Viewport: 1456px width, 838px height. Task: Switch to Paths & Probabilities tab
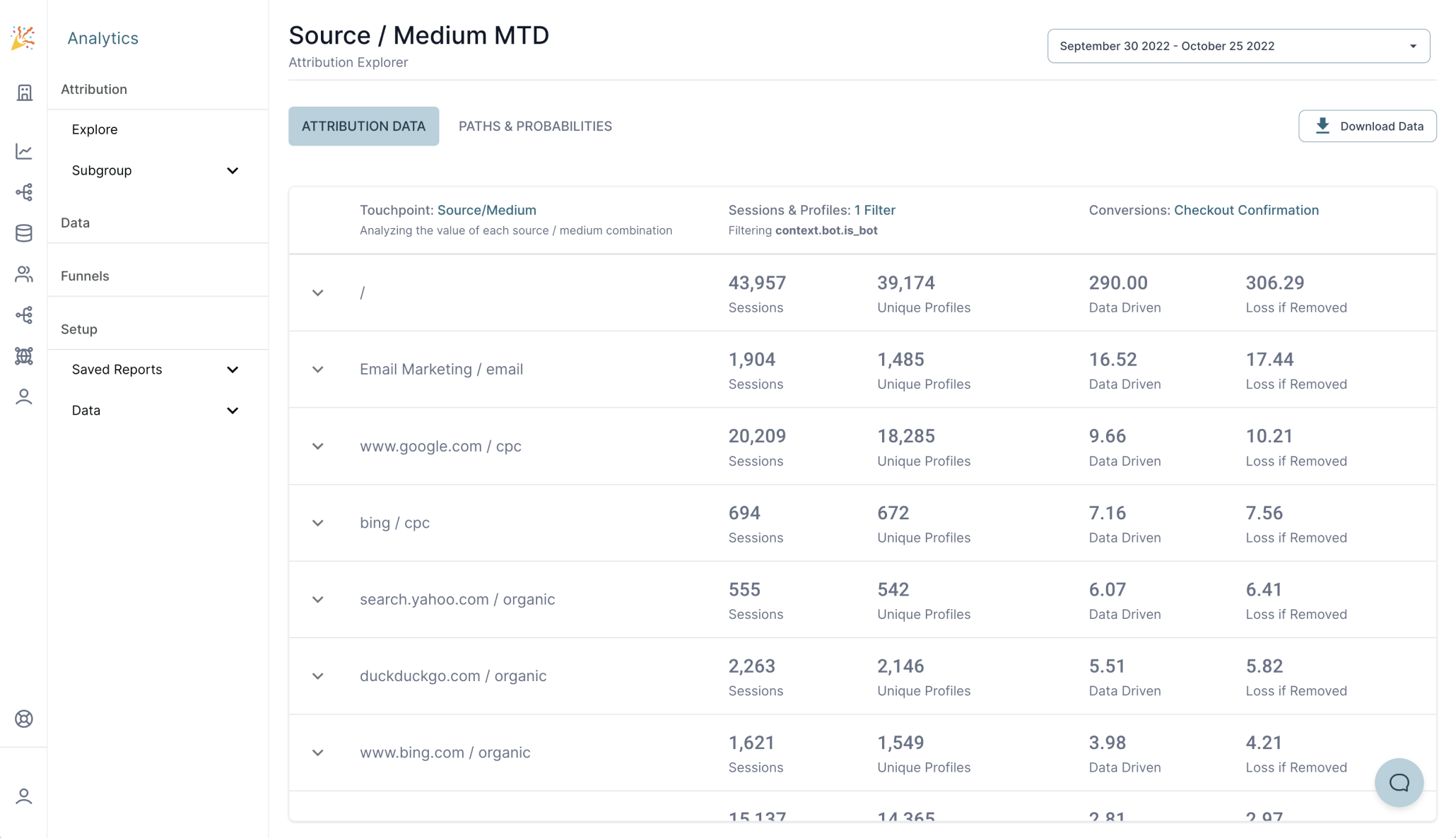click(535, 126)
